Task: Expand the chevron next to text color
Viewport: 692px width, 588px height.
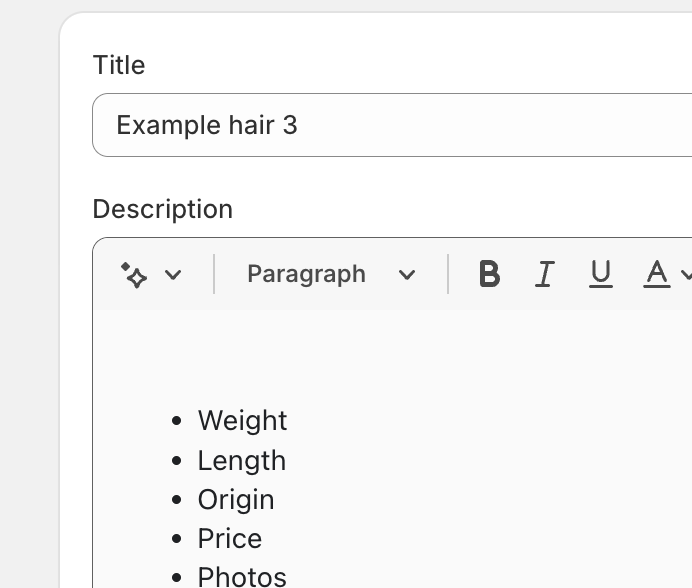Action: point(686,275)
